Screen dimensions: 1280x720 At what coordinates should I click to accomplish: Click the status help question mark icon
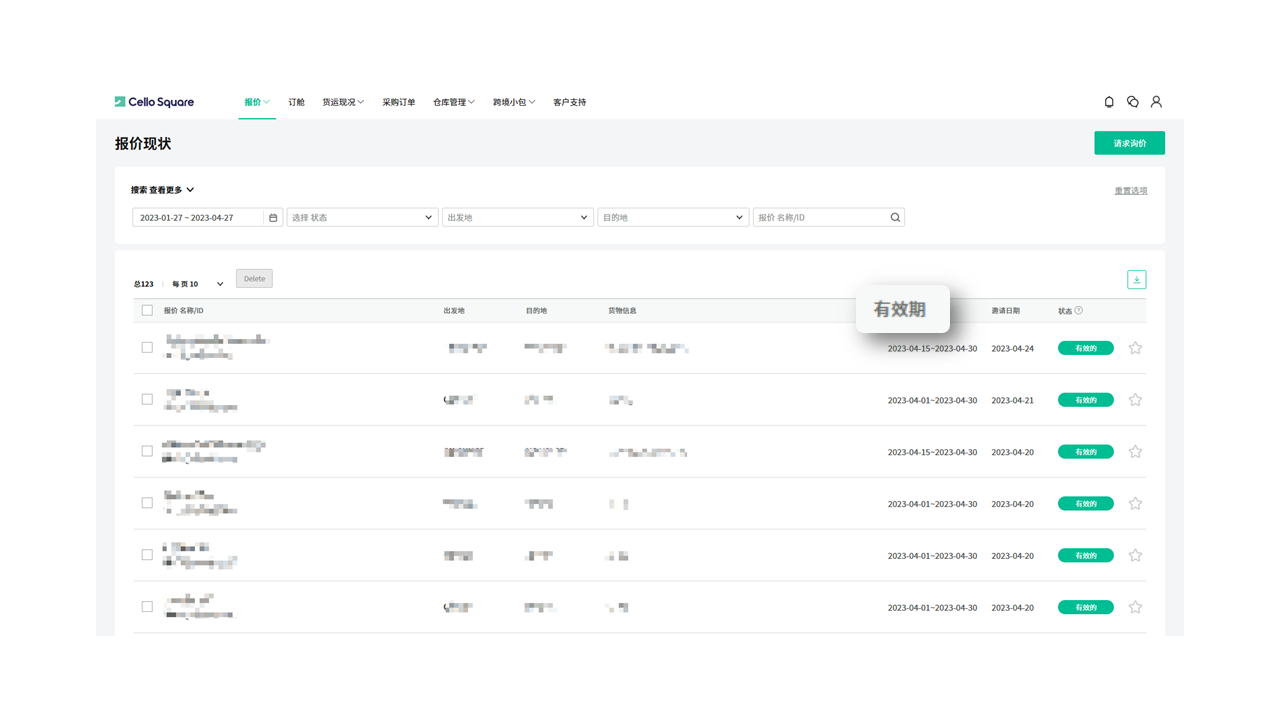click(x=1078, y=311)
